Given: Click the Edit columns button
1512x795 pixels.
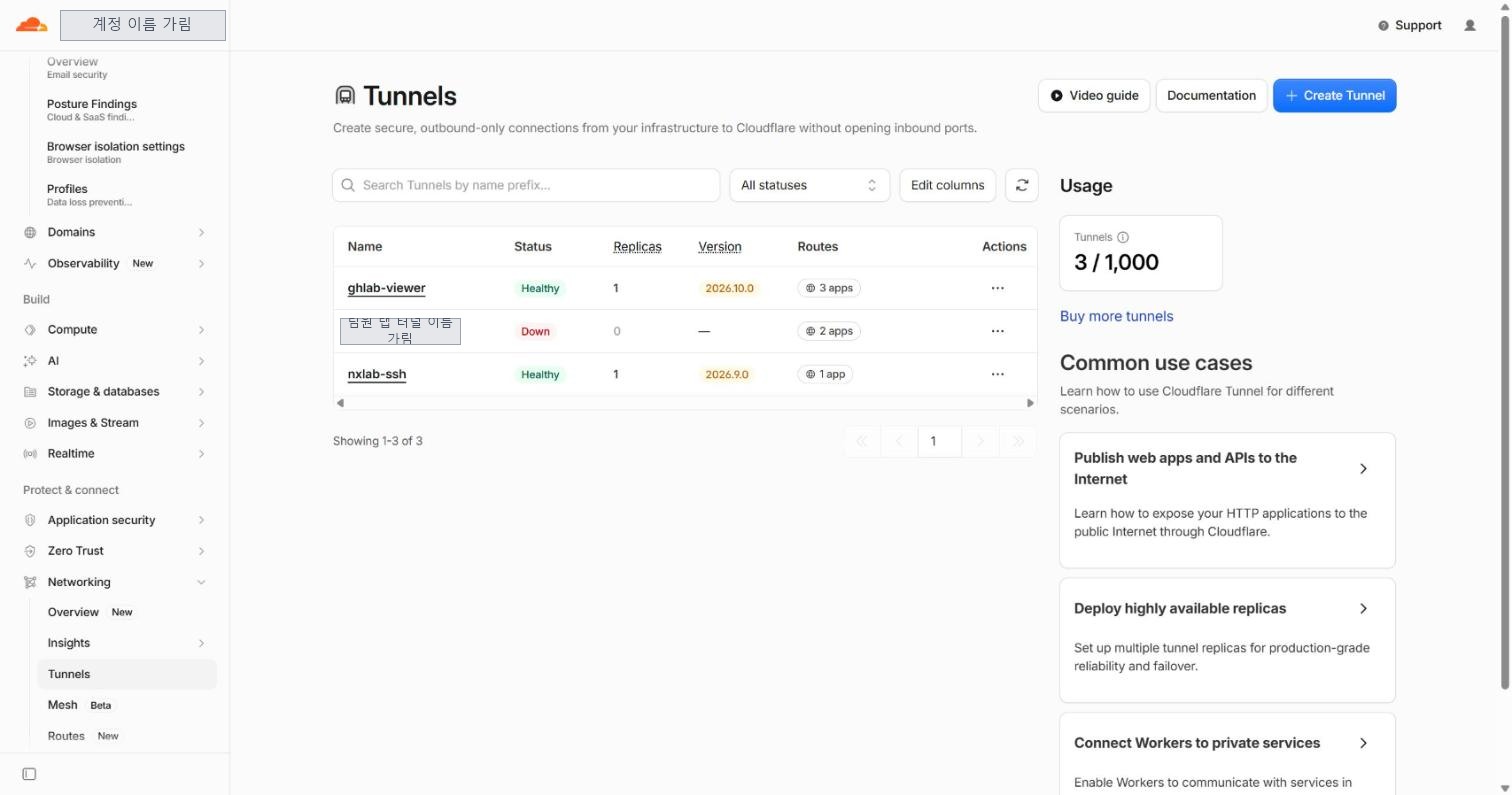Looking at the screenshot, I should point(947,185).
